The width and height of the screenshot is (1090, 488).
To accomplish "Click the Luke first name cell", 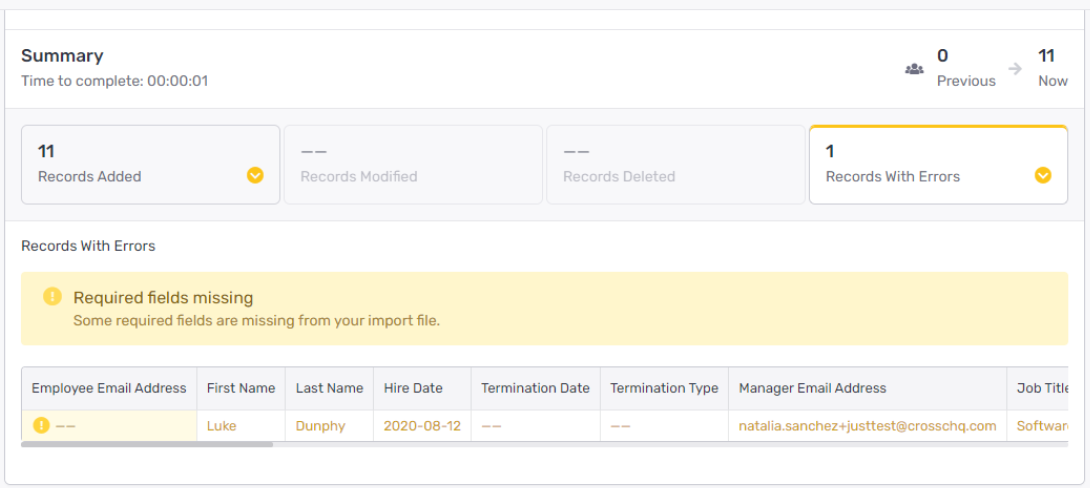I will (x=241, y=425).
